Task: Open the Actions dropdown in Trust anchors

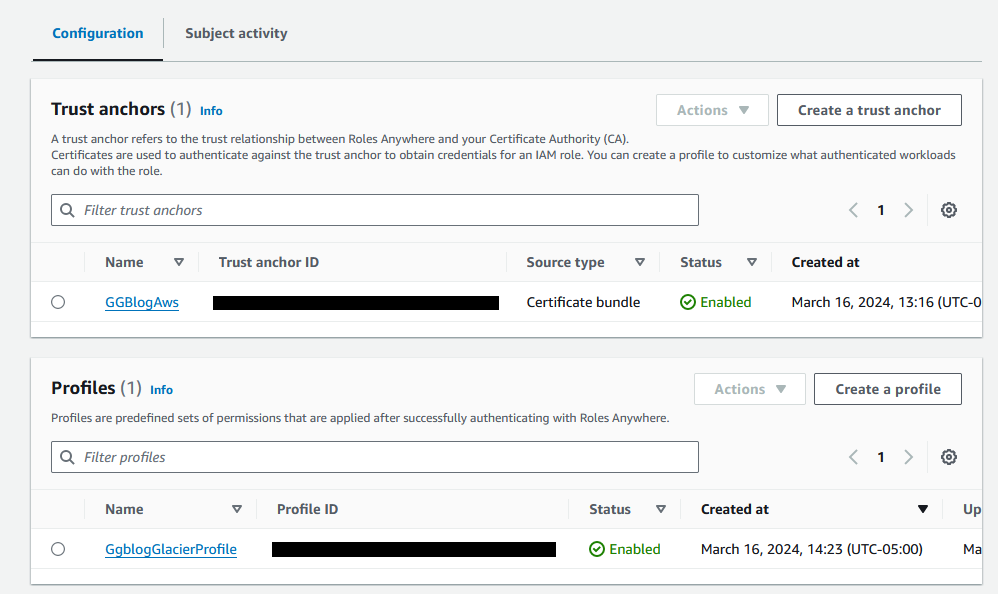Action: [711, 109]
